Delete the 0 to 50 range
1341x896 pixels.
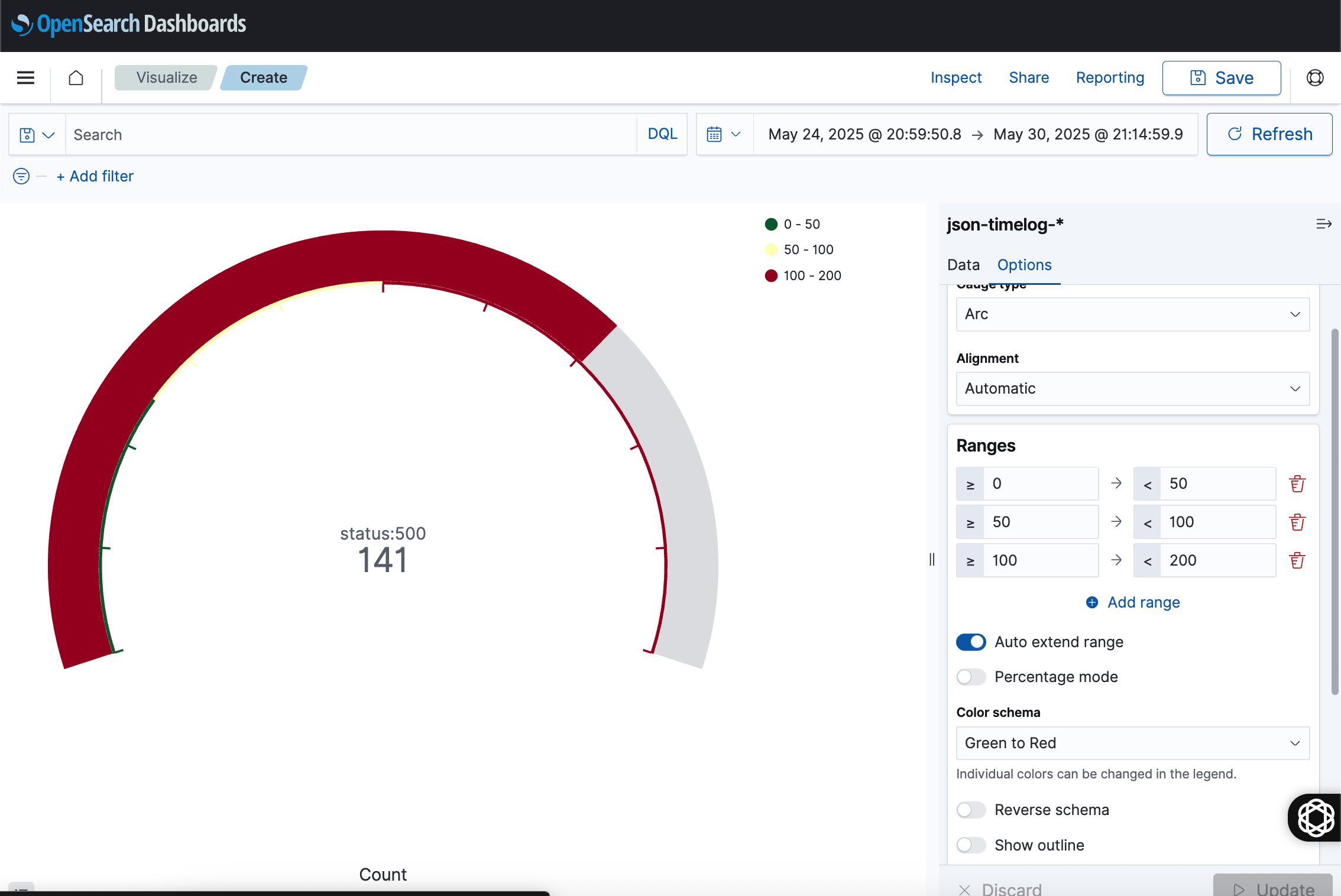coord(1297,483)
